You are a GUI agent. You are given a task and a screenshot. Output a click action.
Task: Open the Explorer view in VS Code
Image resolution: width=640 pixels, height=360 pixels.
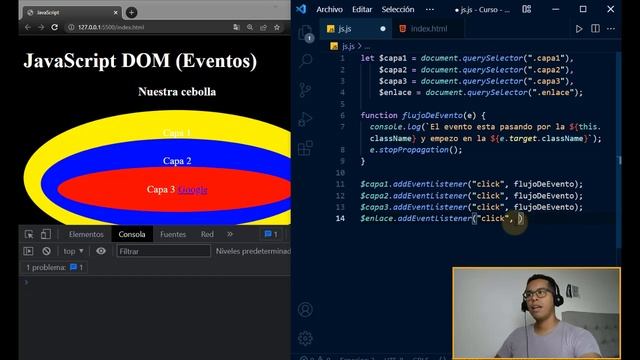[x=306, y=33]
